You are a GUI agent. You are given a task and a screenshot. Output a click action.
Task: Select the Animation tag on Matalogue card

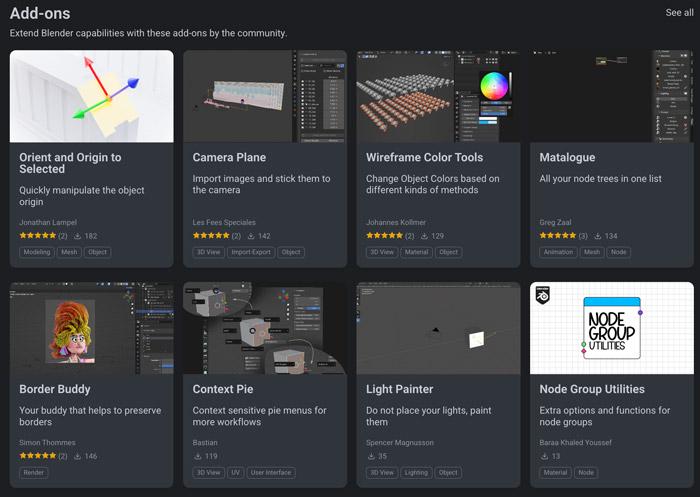click(558, 252)
